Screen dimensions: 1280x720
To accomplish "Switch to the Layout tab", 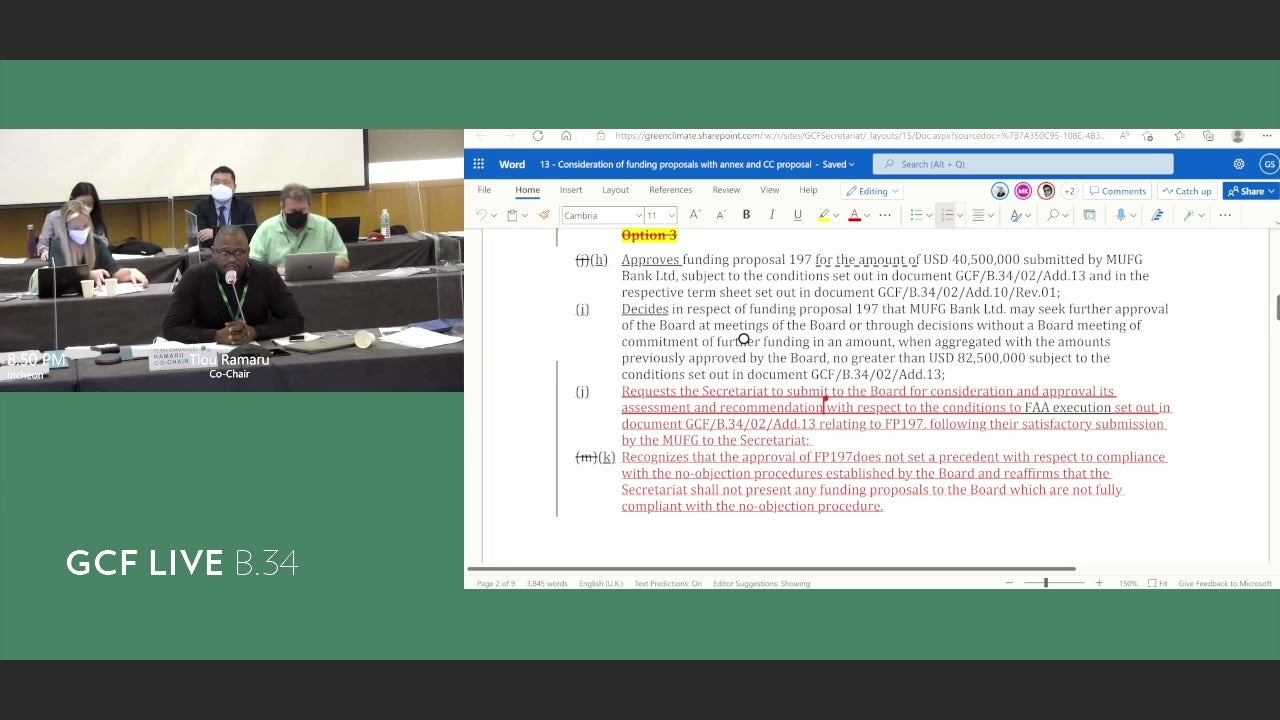I will (x=615, y=190).
